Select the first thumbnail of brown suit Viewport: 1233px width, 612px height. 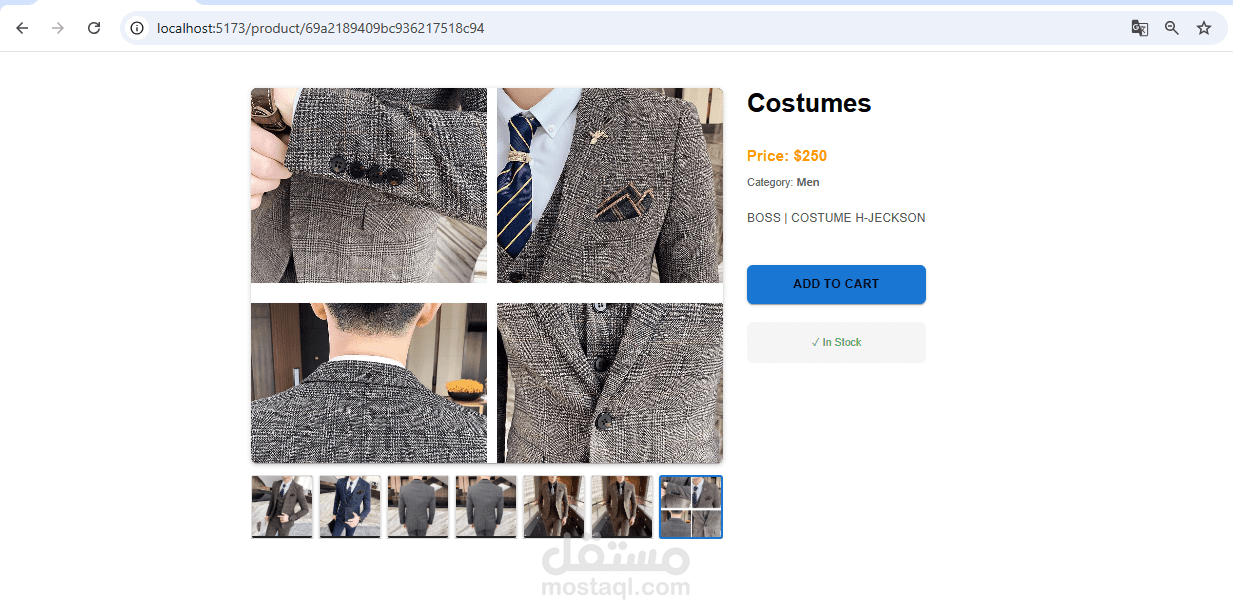[282, 507]
